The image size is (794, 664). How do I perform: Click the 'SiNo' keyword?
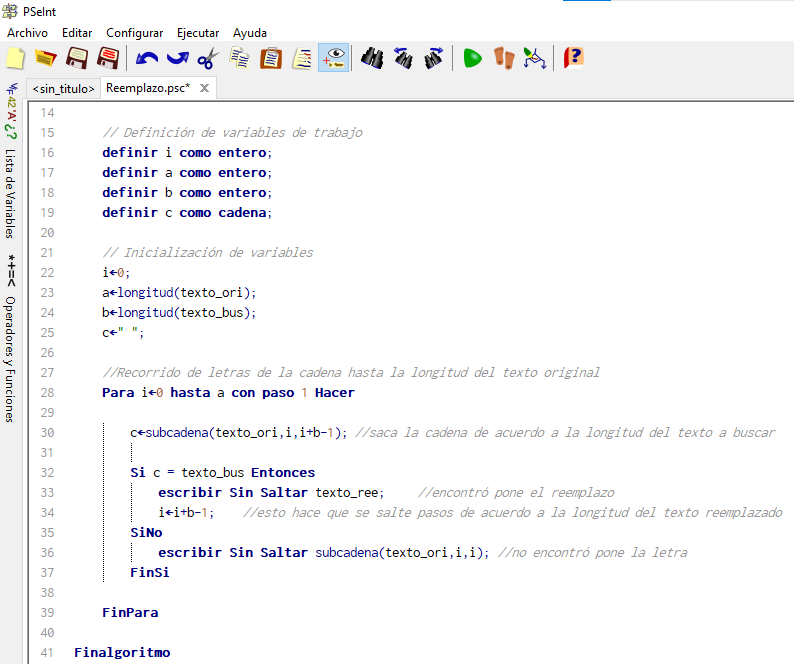146,533
